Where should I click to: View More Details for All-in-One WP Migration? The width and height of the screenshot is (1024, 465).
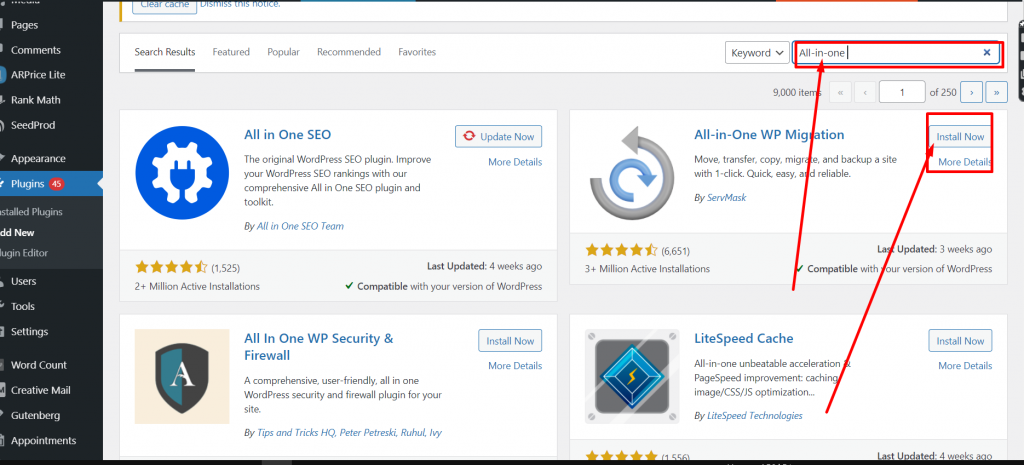[965, 162]
